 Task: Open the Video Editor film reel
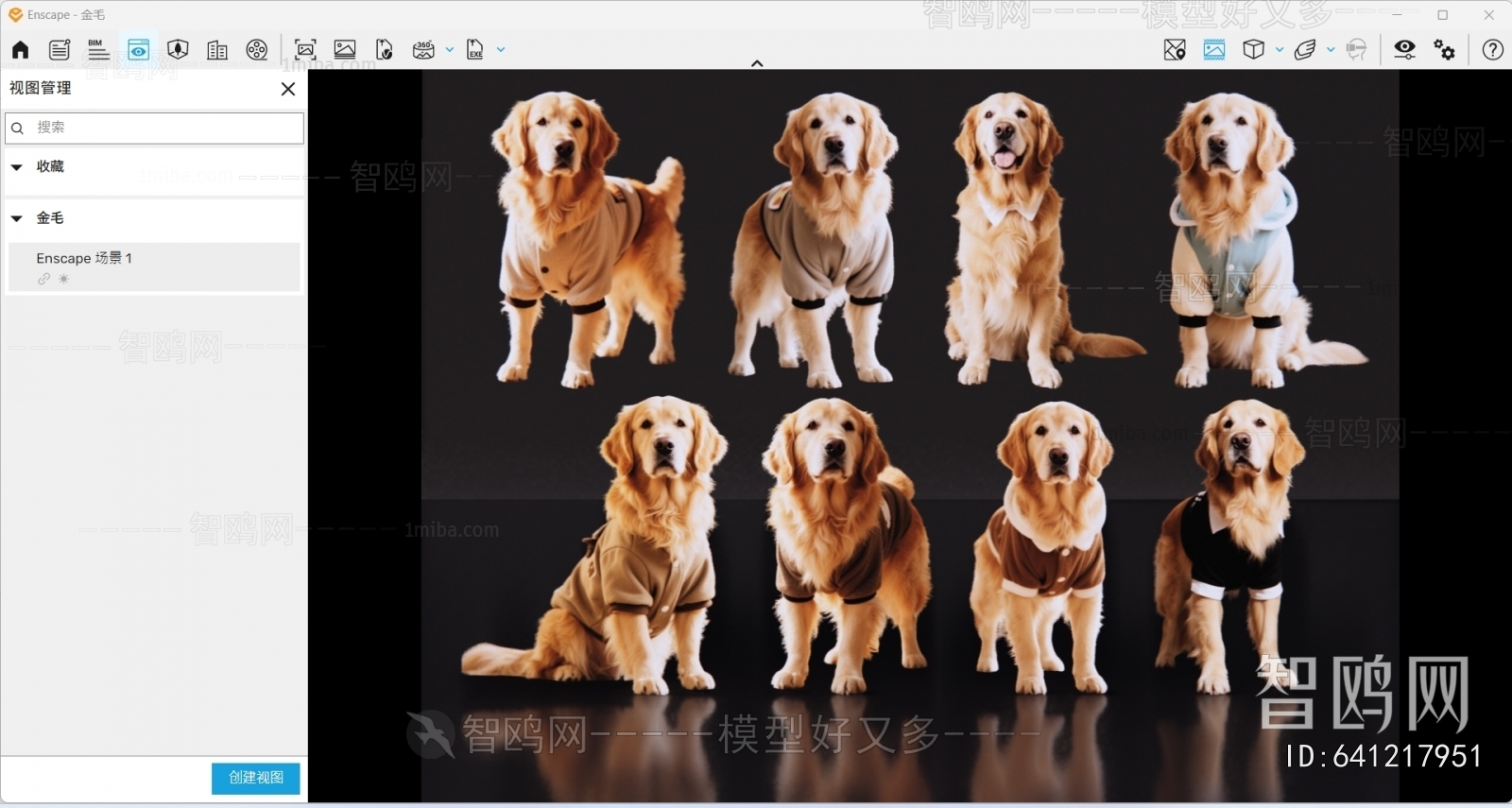[x=257, y=50]
